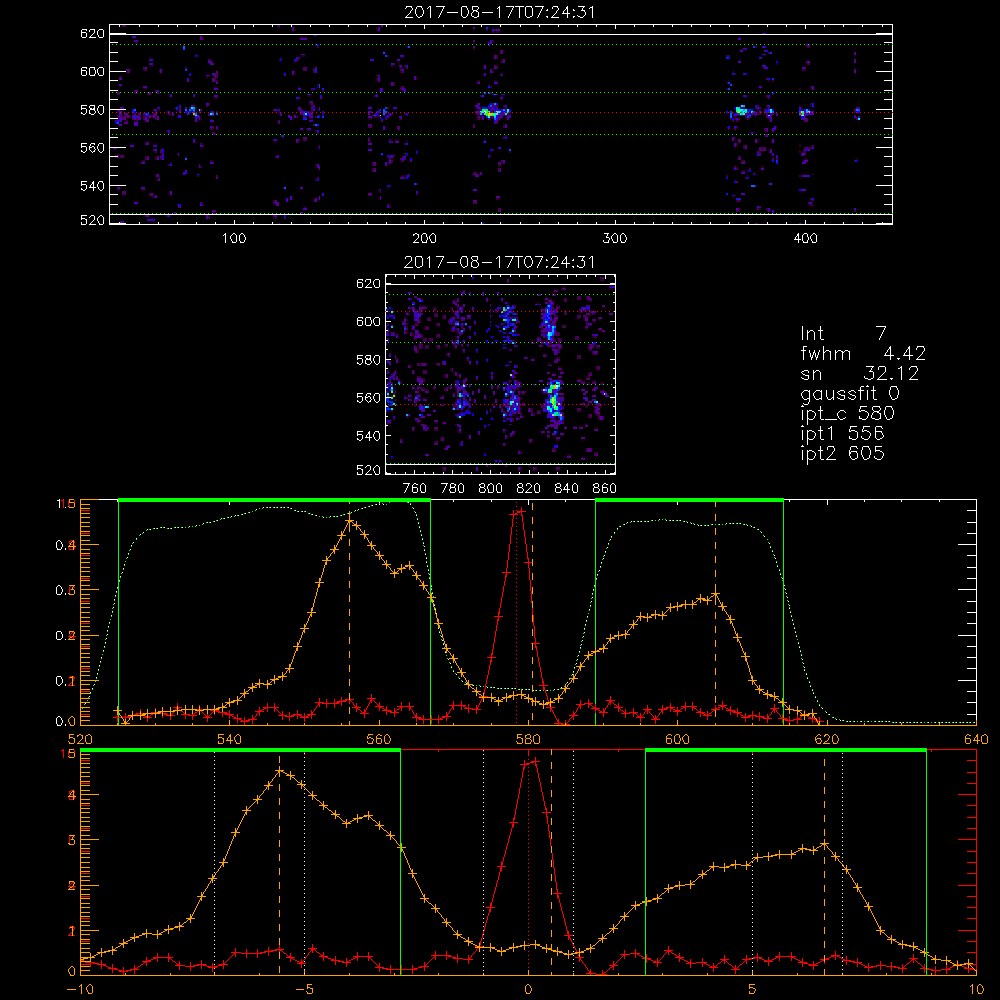Image resolution: width=1000 pixels, height=1000 pixels.
Task: Click x-axis label 10 on bottom profile plot
Action: tap(976, 990)
